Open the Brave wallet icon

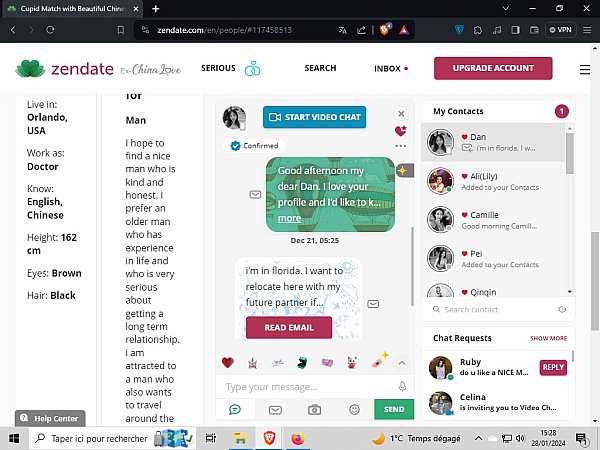(534, 30)
